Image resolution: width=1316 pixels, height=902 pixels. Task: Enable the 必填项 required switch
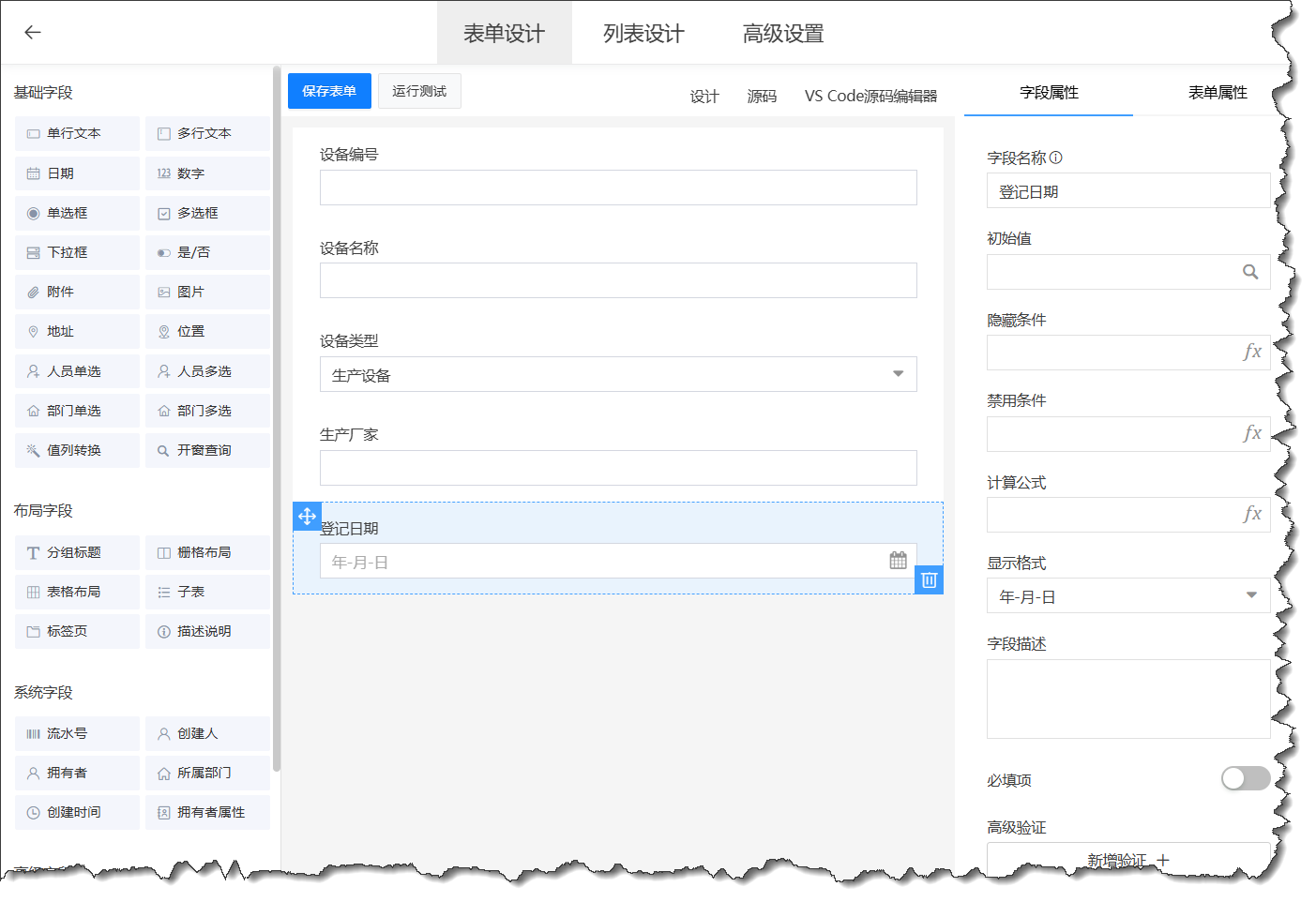1246,778
